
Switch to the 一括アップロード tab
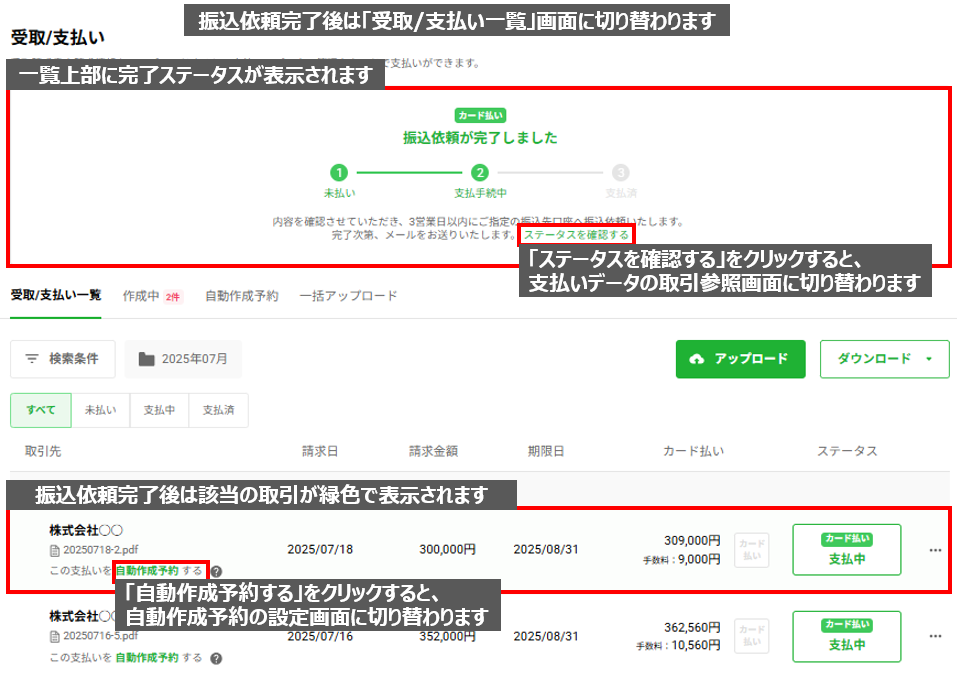(x=348, y=296)
